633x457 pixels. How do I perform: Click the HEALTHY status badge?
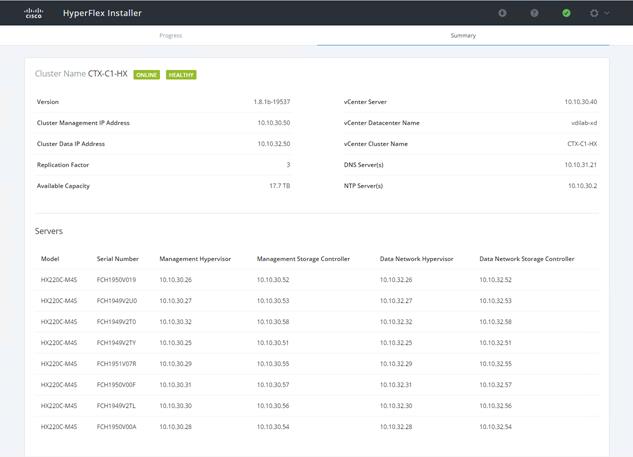coord(181,75)
